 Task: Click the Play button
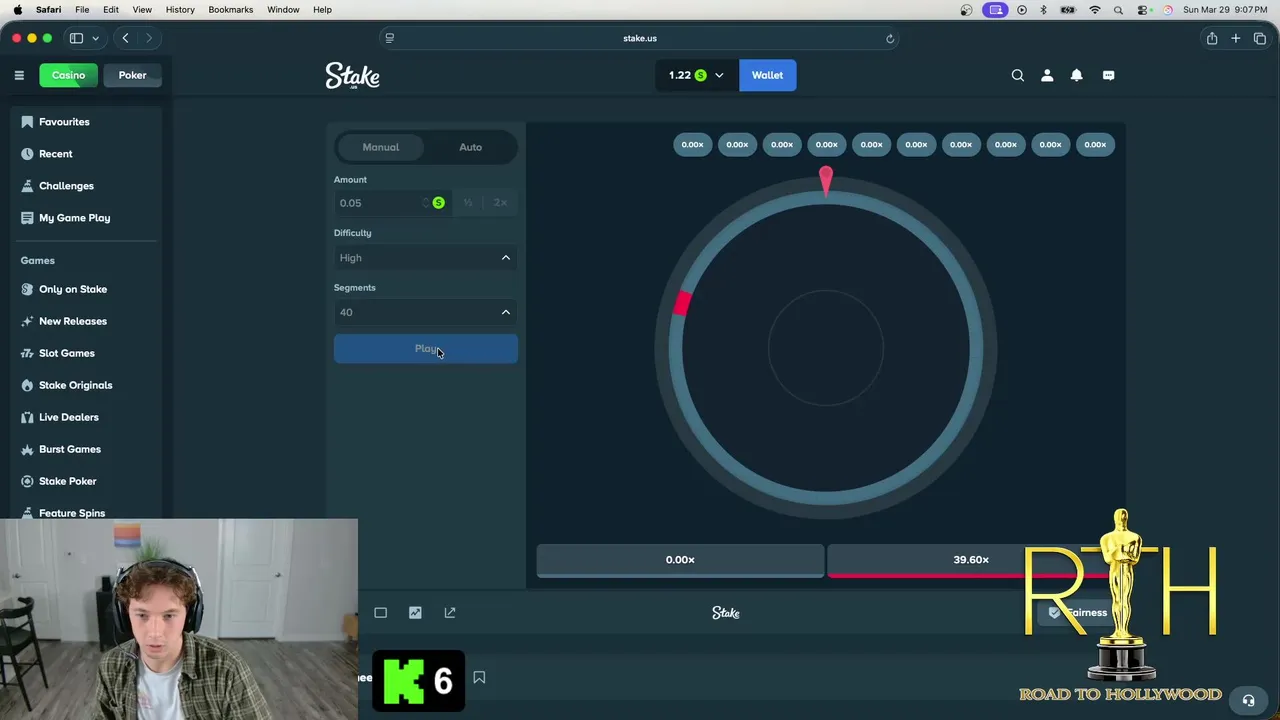(425, 349)
